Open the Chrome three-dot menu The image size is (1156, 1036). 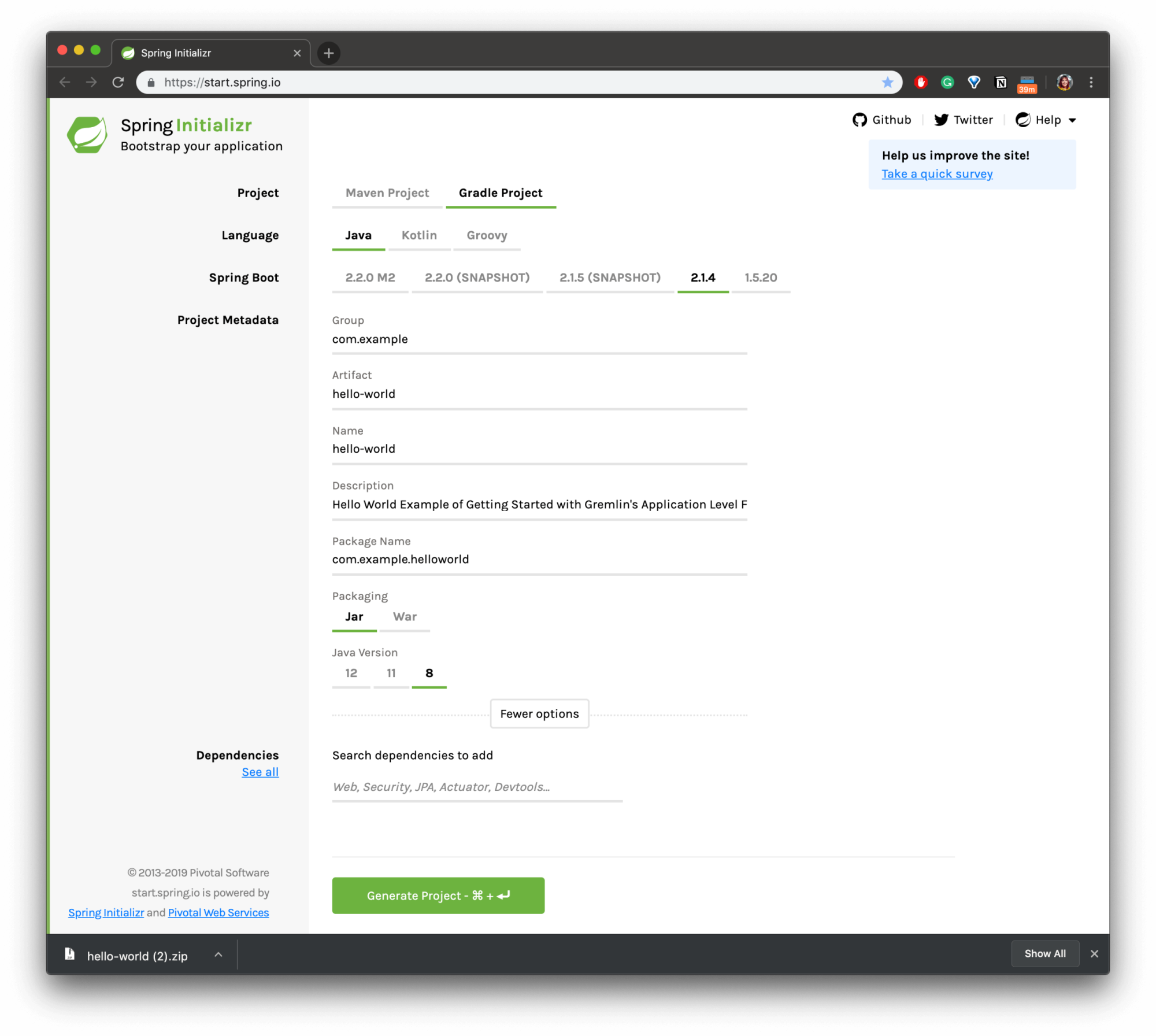1091,82
